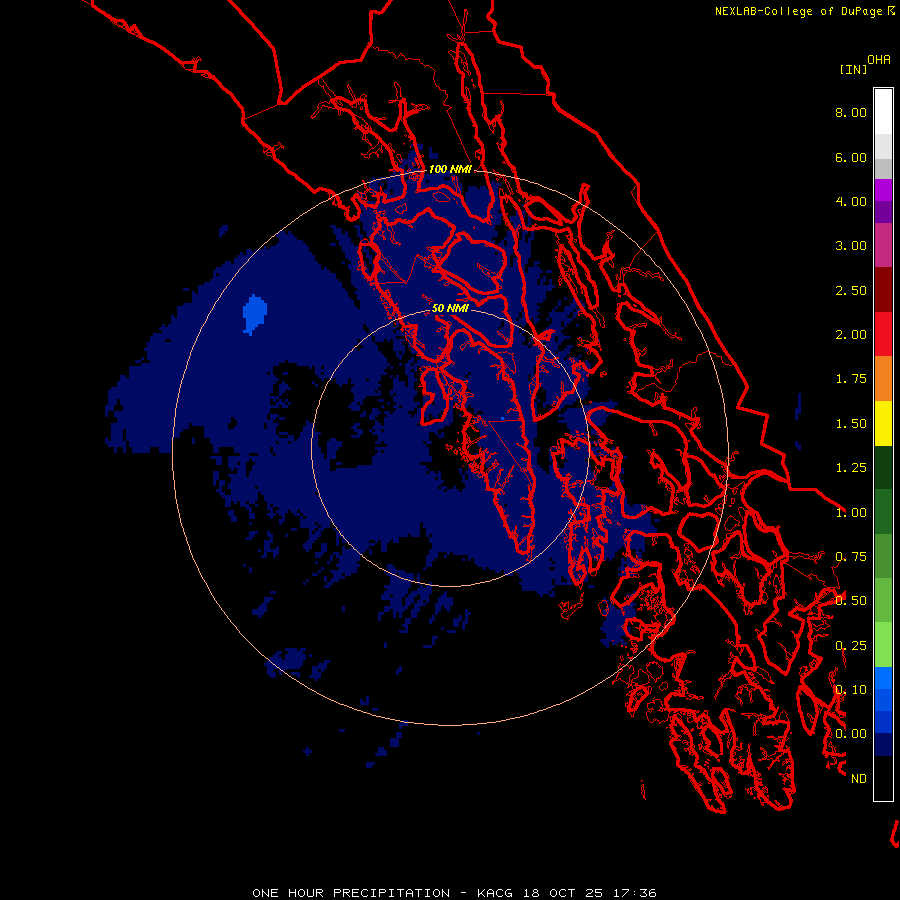This screenshot has height=900, width=900.
Task: Click the 18 OCT 25 date stamp
Action: [561, 893]
